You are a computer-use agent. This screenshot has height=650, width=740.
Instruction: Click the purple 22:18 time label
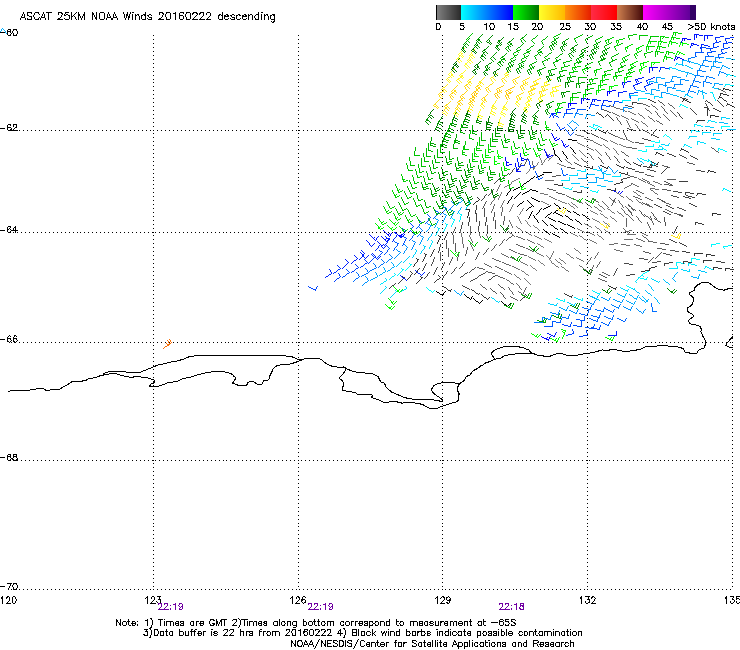(x=512, y=607)
